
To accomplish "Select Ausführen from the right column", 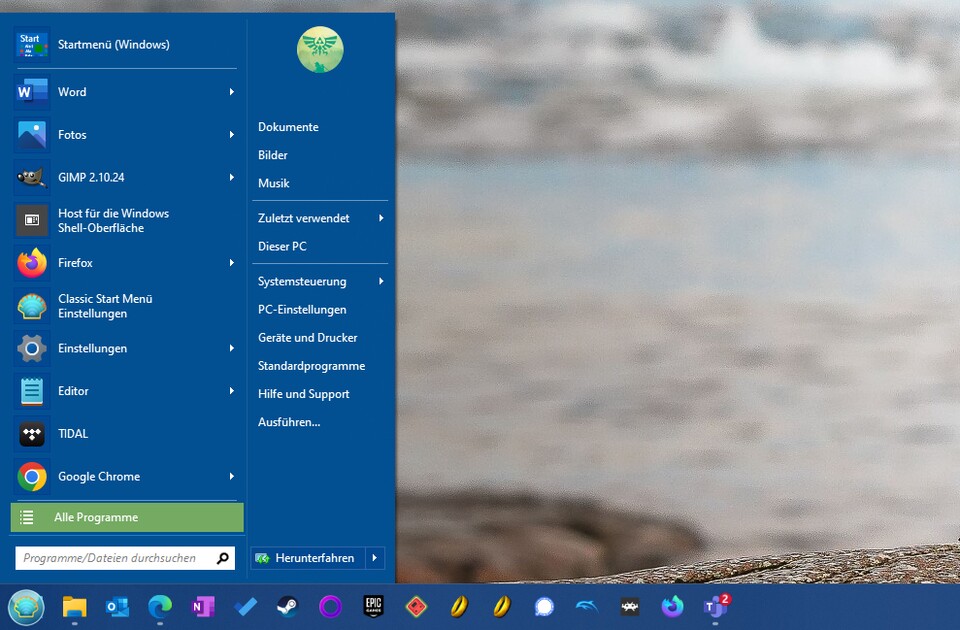I will tap(291, 422).
